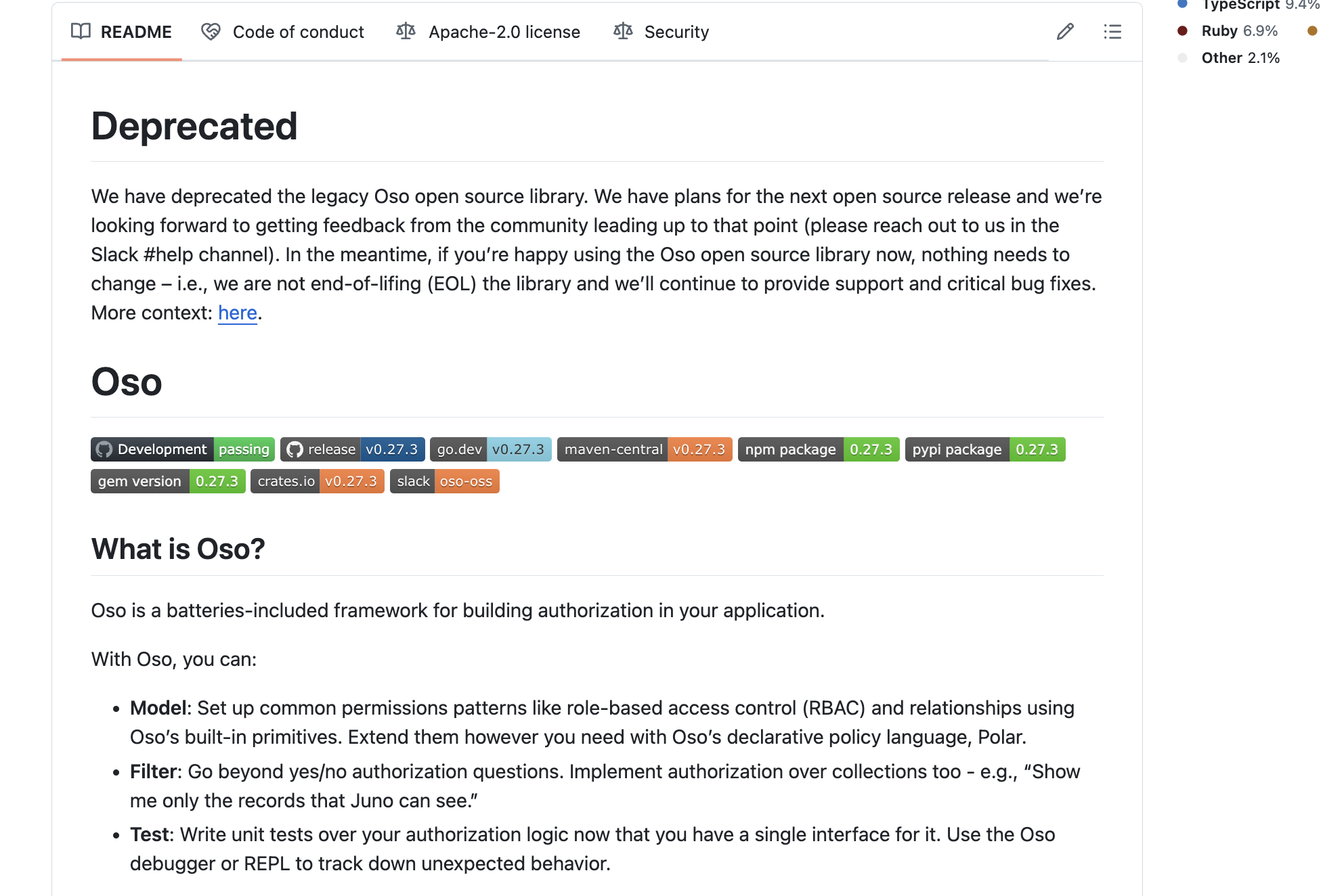Click the Code of conduct heart icon
The height and width of the screenshot is (896, 1323).
(x=211, y=31)
